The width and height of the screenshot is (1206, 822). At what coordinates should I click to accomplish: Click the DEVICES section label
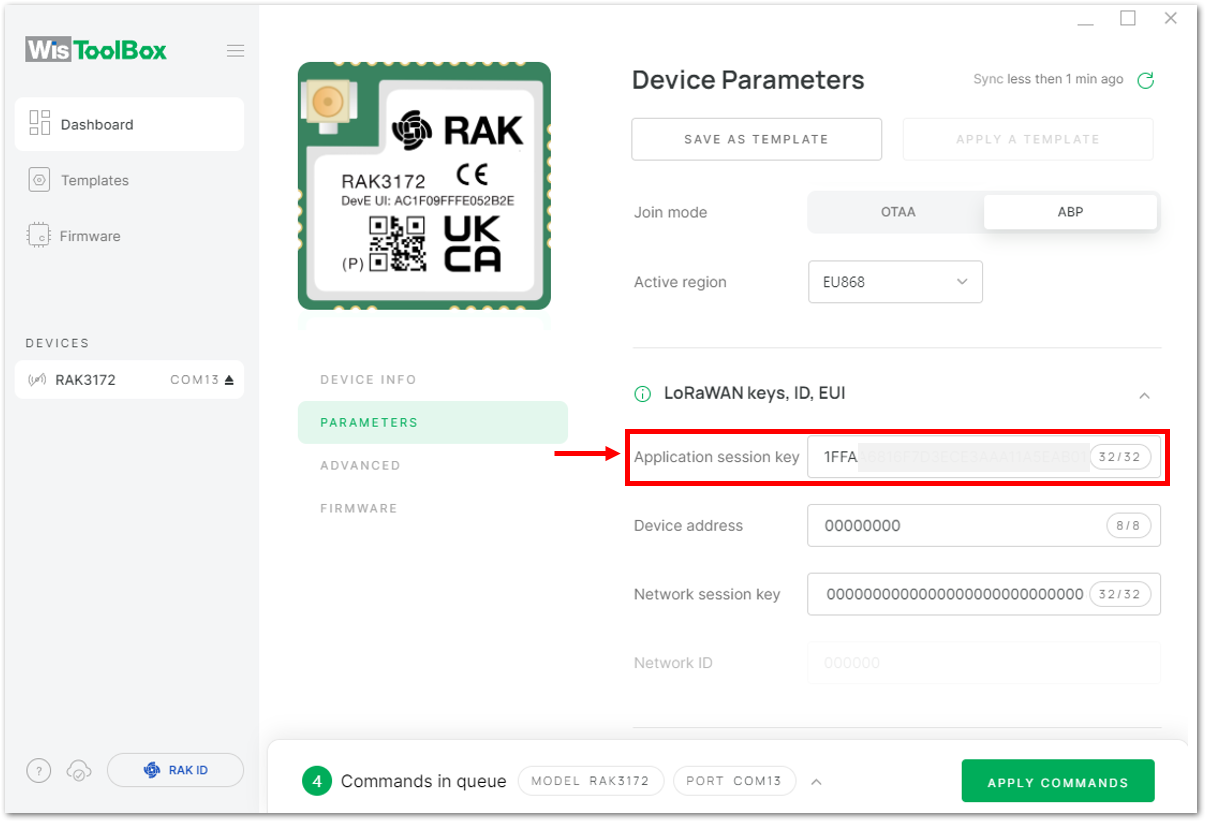pos(57,343)
